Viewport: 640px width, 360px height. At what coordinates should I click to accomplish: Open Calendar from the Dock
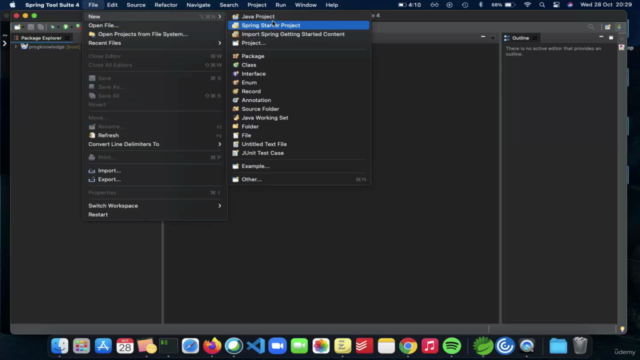pyautogui.click(x=125, y=346)
